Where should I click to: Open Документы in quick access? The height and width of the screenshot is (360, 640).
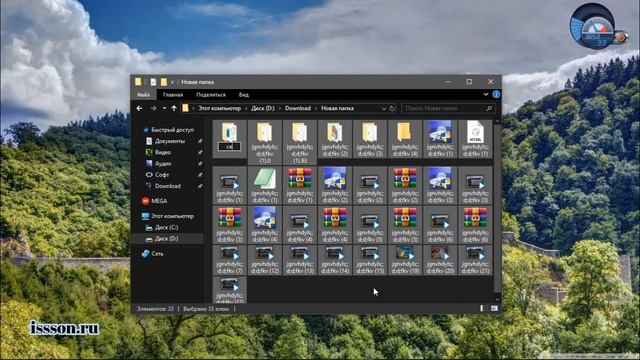tap(165, 141)
